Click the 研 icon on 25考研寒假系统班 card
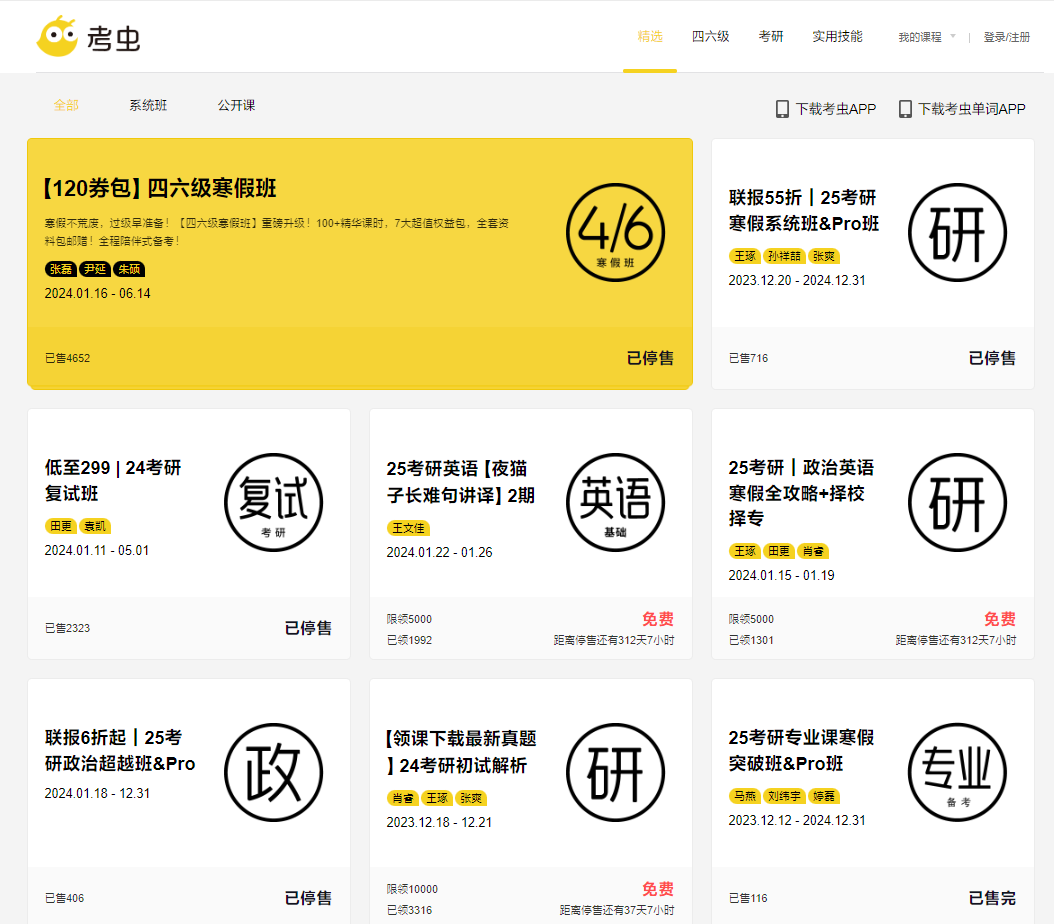Viewport: 1054px width, 924px height. coord(957,233)
